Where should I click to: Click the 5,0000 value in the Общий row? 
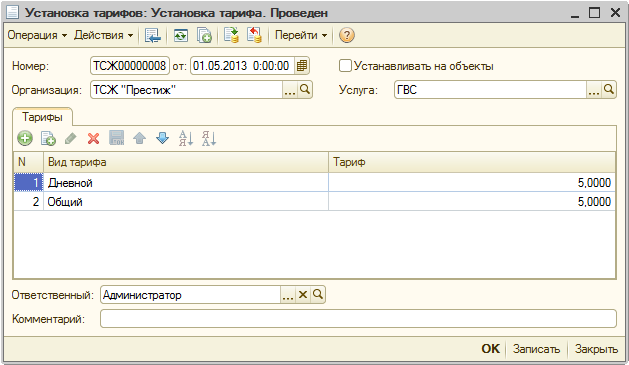(594, 202)
